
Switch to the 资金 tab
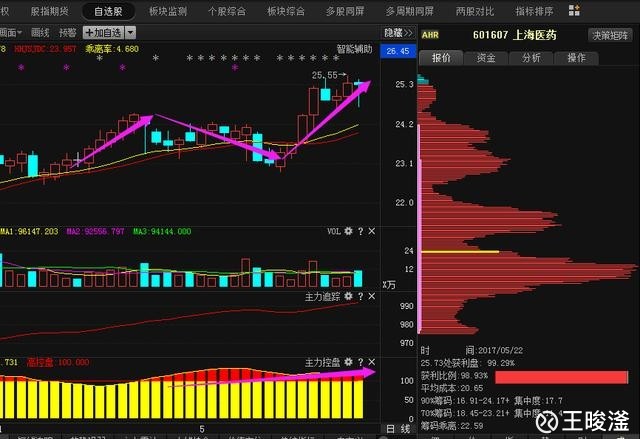(486, 58)
